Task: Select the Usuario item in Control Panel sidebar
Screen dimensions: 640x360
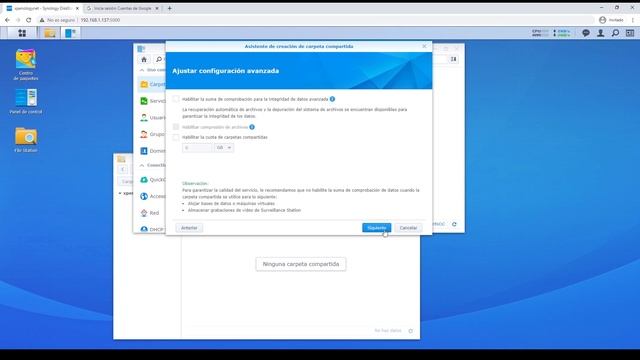Action: tap(153, 118)
